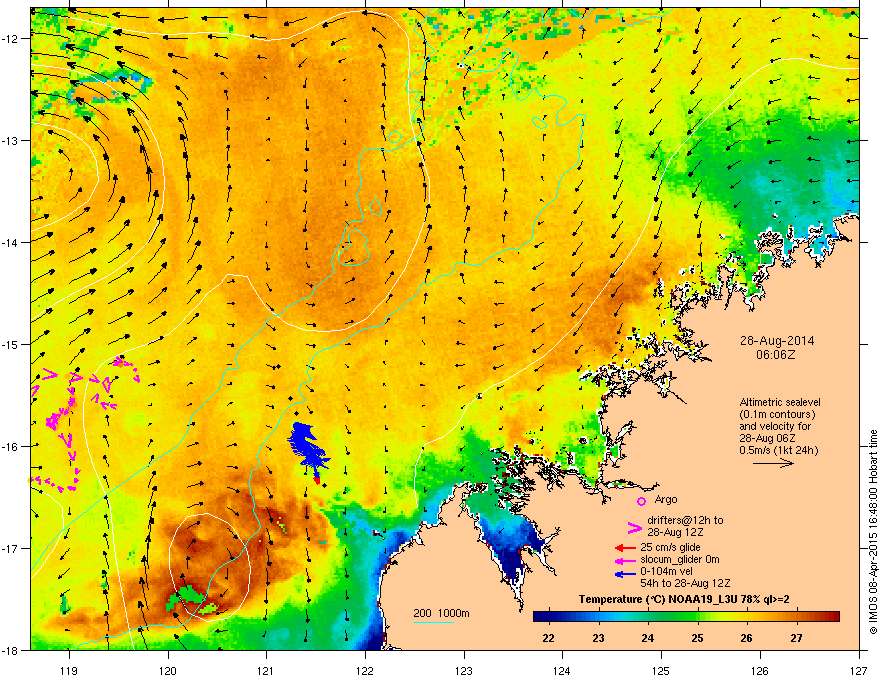Click the 06:06Z time label
Viewport: 880px width, 680px height.
click(776, 355)
